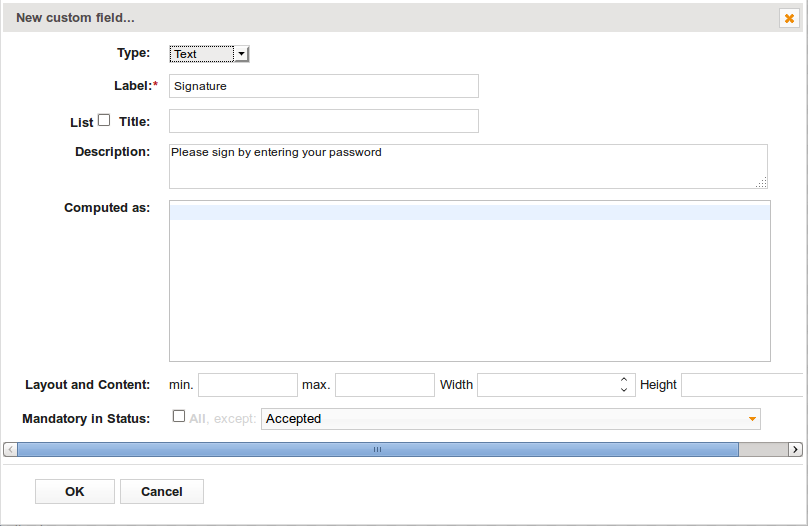808x526 pixels.
Task: Focus the Label field containing Signature
Action: 324,86
